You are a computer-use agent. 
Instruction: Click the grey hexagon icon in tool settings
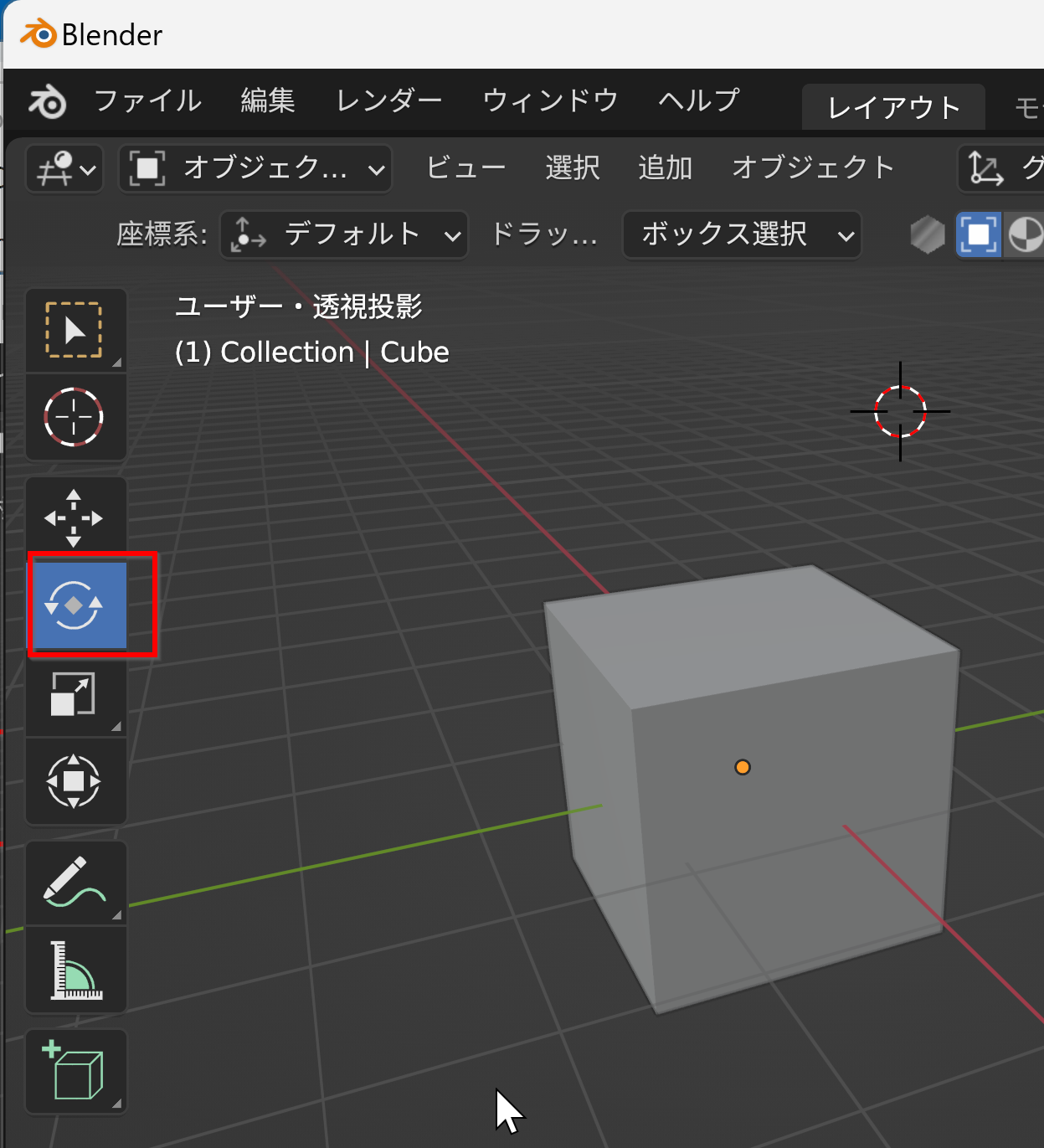(x=928, y=234)
